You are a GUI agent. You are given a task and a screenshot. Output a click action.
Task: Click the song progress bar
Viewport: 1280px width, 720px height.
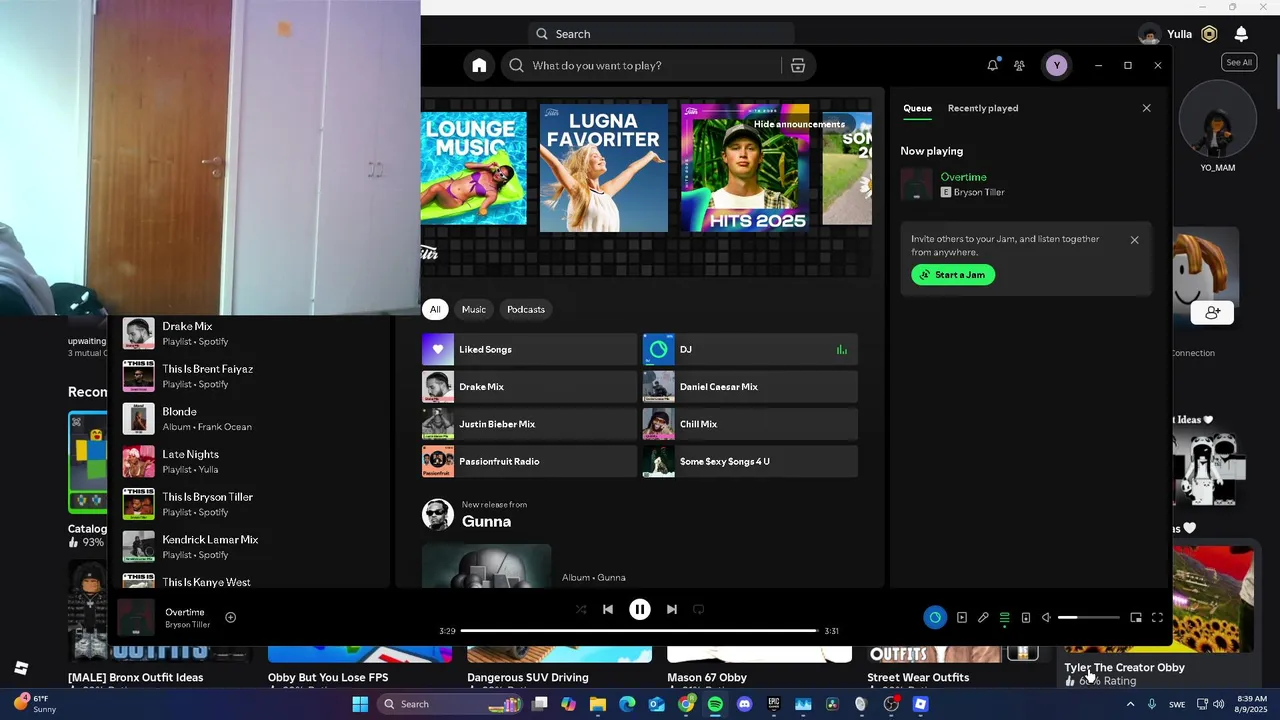click(x=640, y=631)
